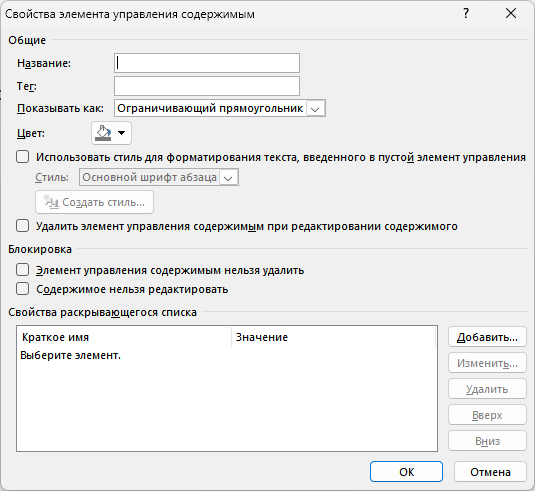Viewport: 535px width, 491px height.
Task: Open the help question mark icon
Action: click(466, 14)
